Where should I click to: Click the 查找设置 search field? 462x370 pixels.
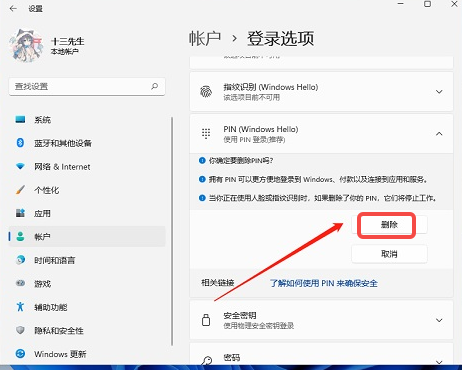click(87, 87)
